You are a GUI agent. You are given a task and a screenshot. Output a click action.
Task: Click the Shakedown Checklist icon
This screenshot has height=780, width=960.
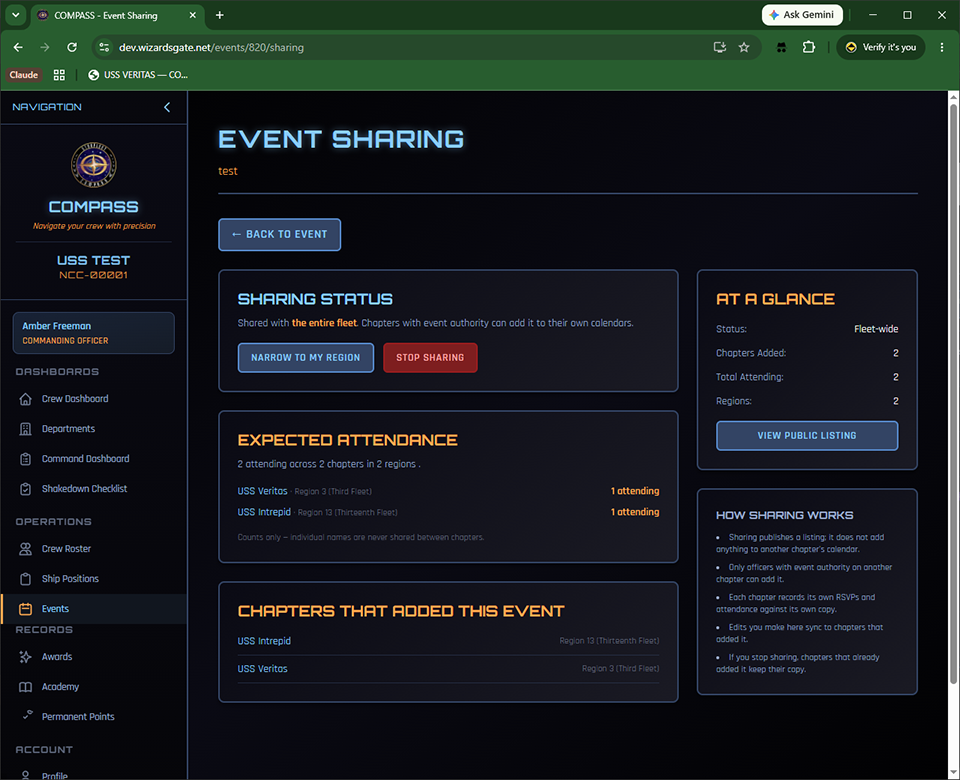(25, 489)
